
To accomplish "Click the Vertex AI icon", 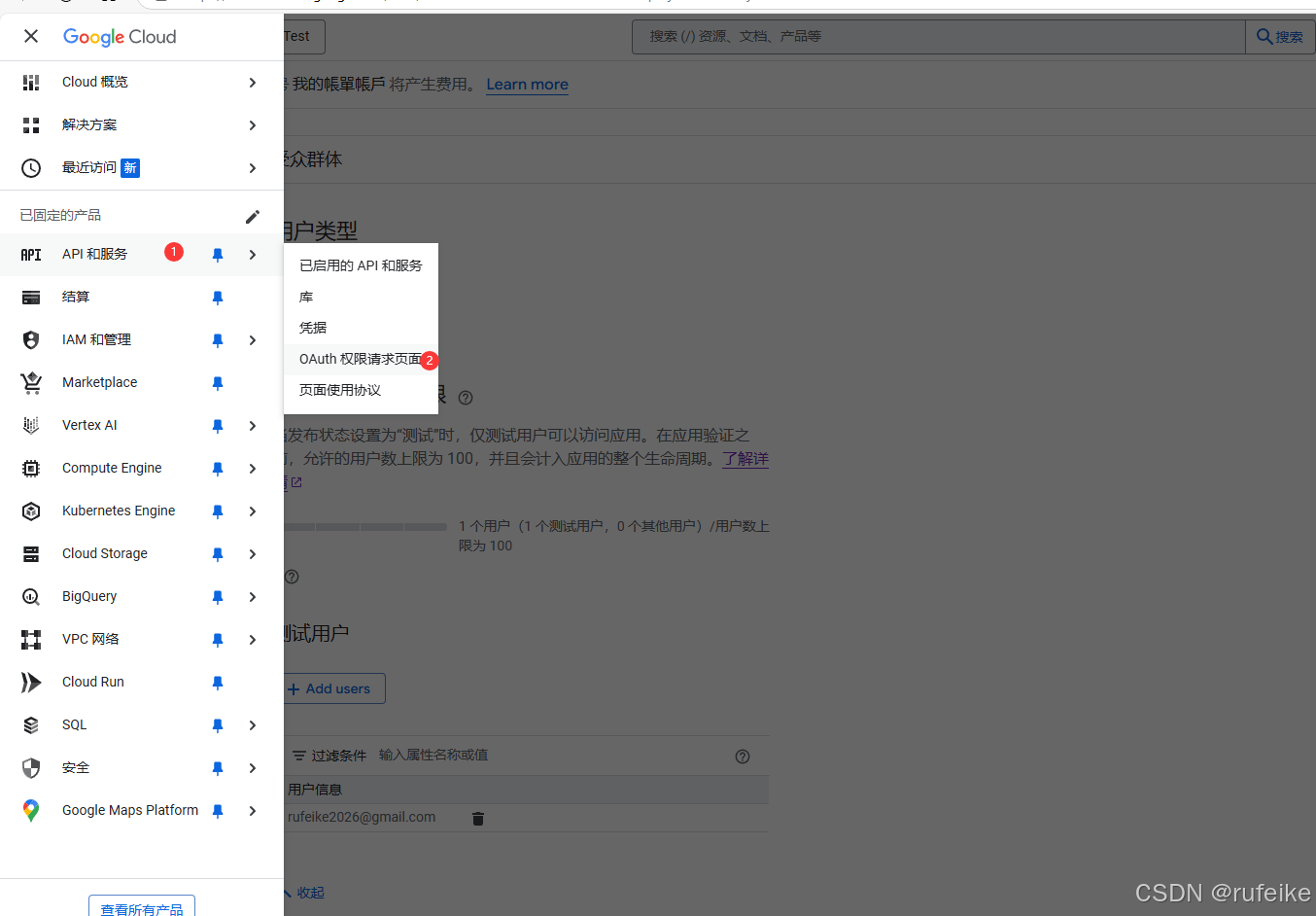I will pos(31,426).
